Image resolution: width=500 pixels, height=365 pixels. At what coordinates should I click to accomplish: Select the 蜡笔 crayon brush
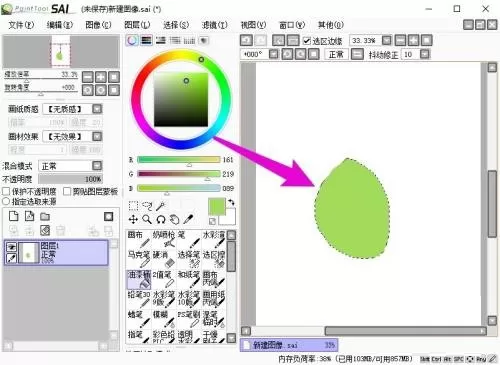tap(139, 319)
